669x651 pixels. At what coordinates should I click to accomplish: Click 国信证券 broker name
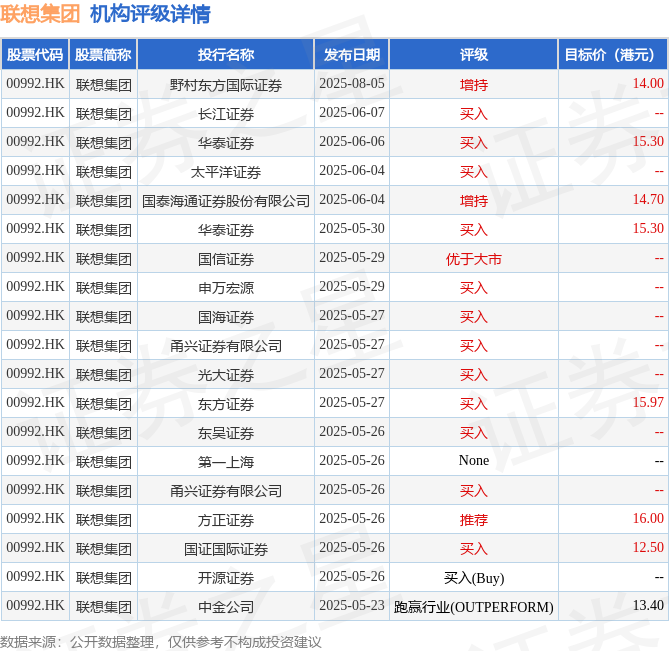[226, 259]
